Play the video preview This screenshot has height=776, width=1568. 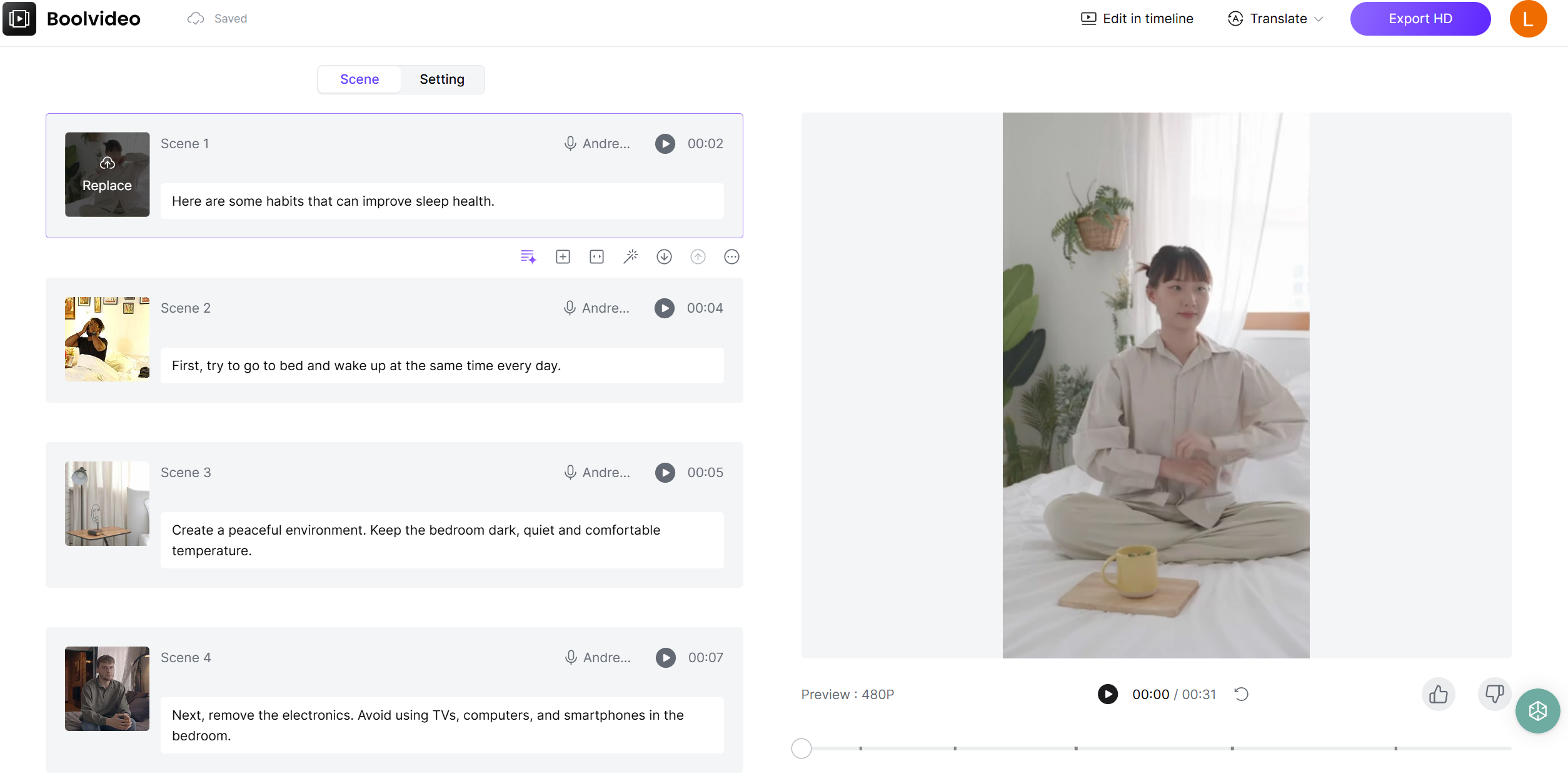coord(1107,694)
